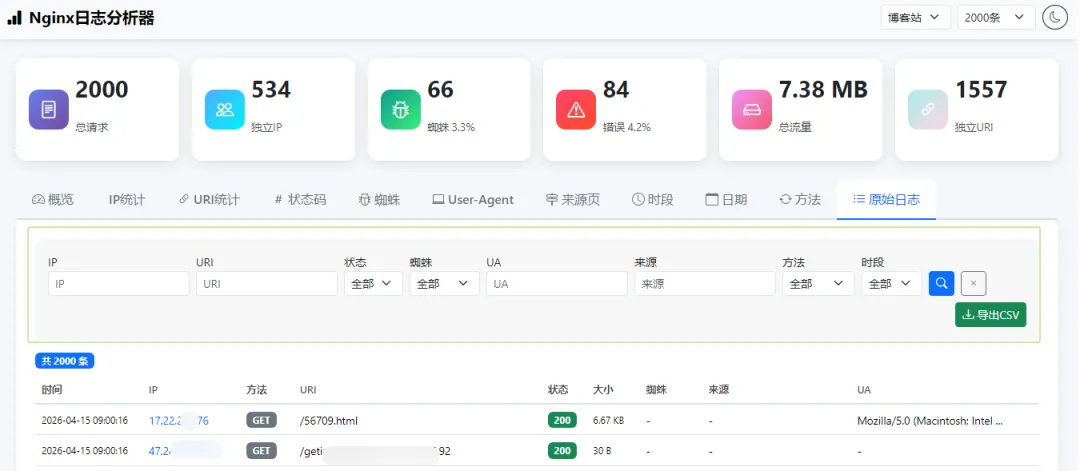Click the unique URI link chain icon
Viewport: 1080px width, 471px height.
point(928,109)
